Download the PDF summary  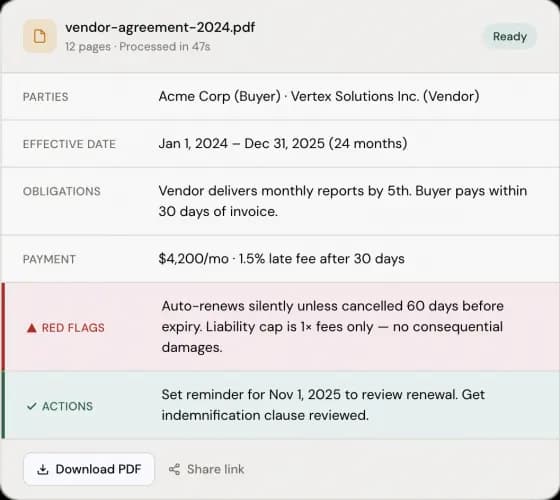pos(89,469)
